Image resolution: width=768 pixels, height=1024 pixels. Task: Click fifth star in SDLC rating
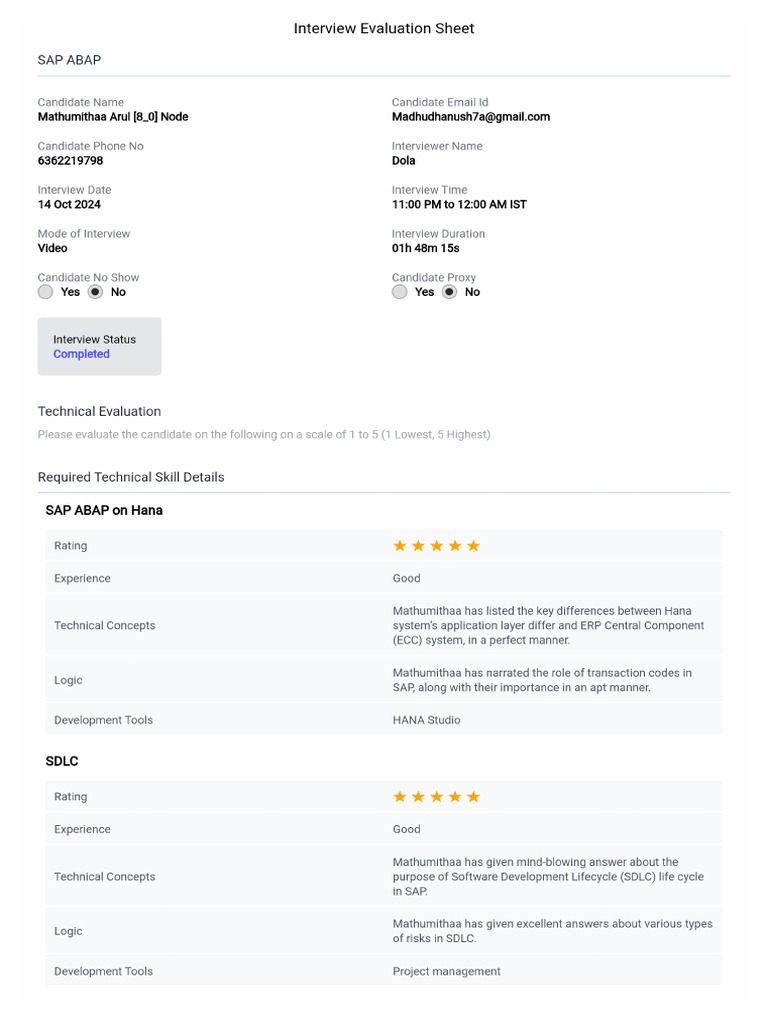pyautogui.click(x=474, y=797)
